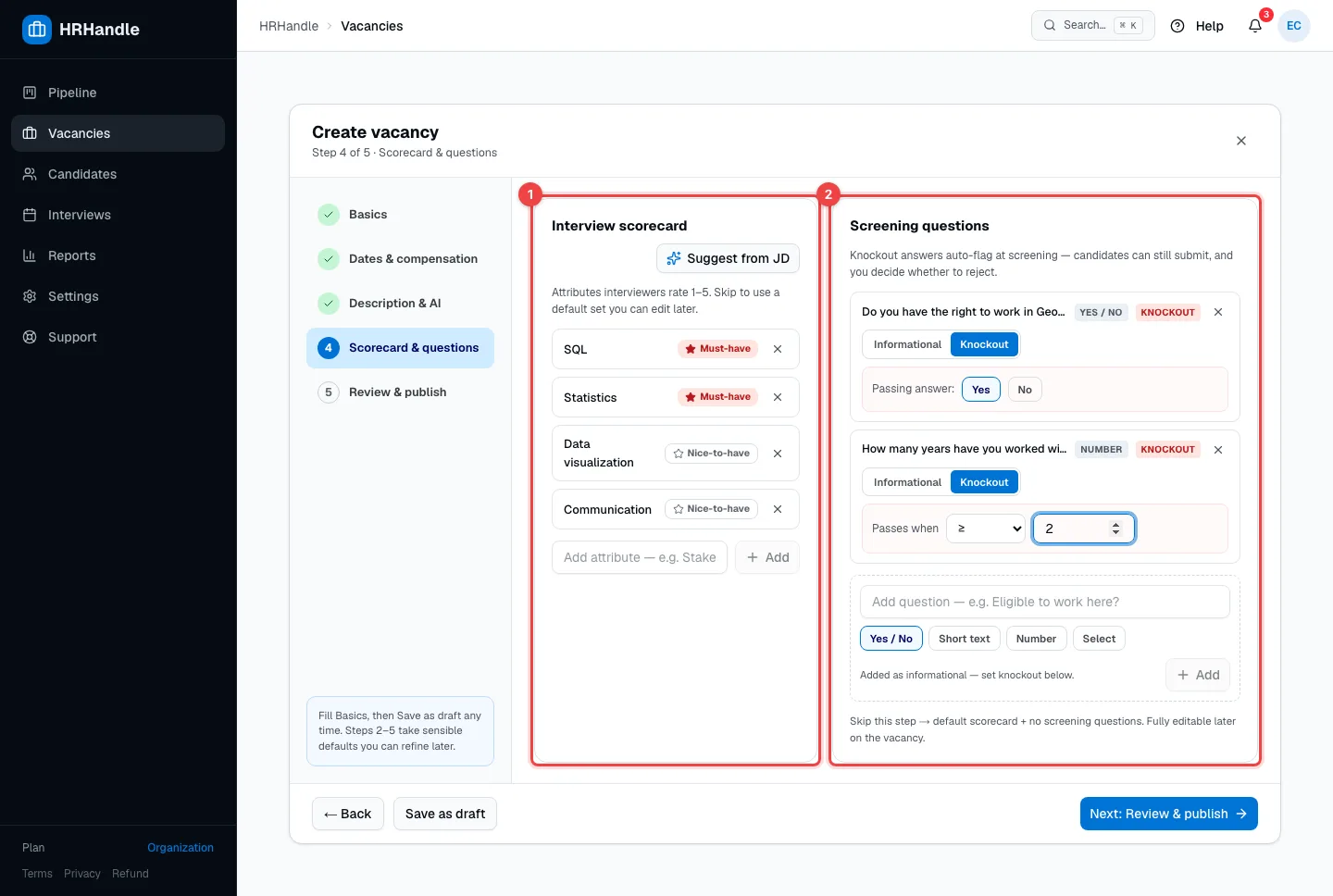This screenshot has width=1333, height=896.
Task: Click the Support lifebuoy icon
Action: click(30, 337)
